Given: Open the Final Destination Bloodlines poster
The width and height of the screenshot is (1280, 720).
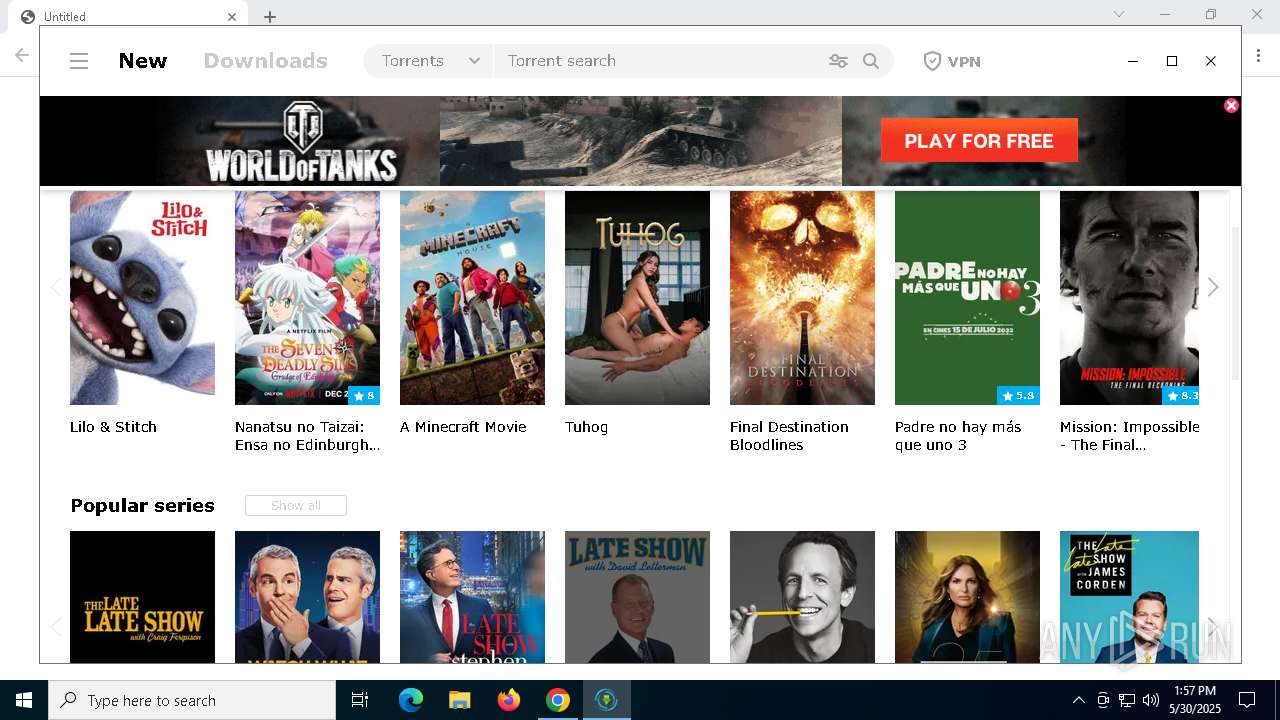Looking at the screenshot, I should pyautogui.click(x=802, y=298).
